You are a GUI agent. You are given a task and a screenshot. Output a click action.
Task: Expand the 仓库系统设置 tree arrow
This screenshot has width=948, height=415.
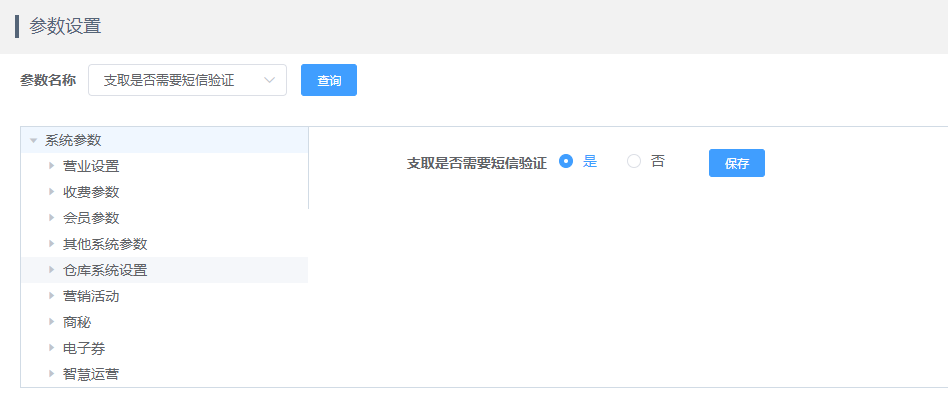pos(51,270)
